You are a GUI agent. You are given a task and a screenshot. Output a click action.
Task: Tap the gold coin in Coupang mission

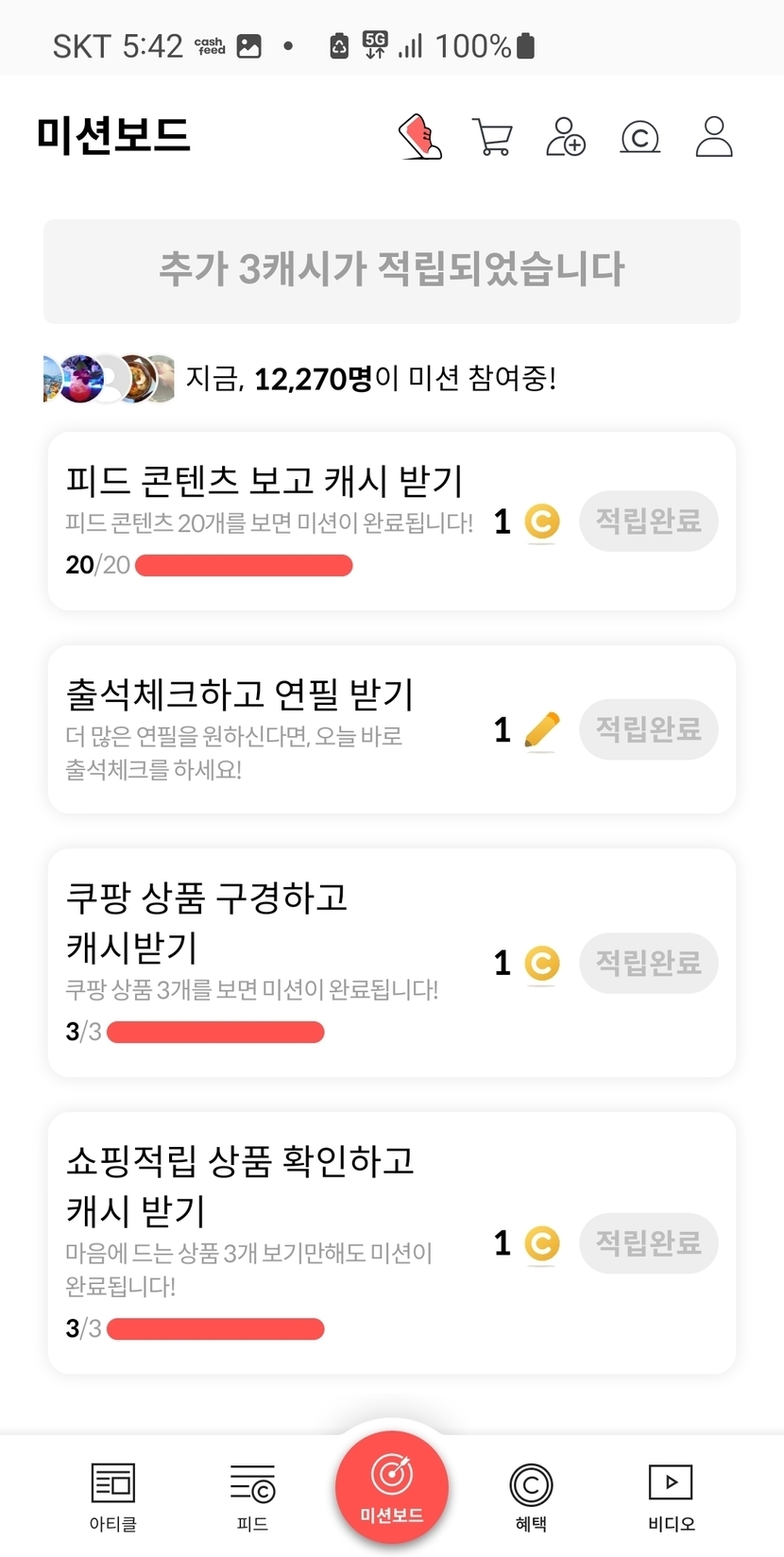pyautogui.click(x=541, y=964)
